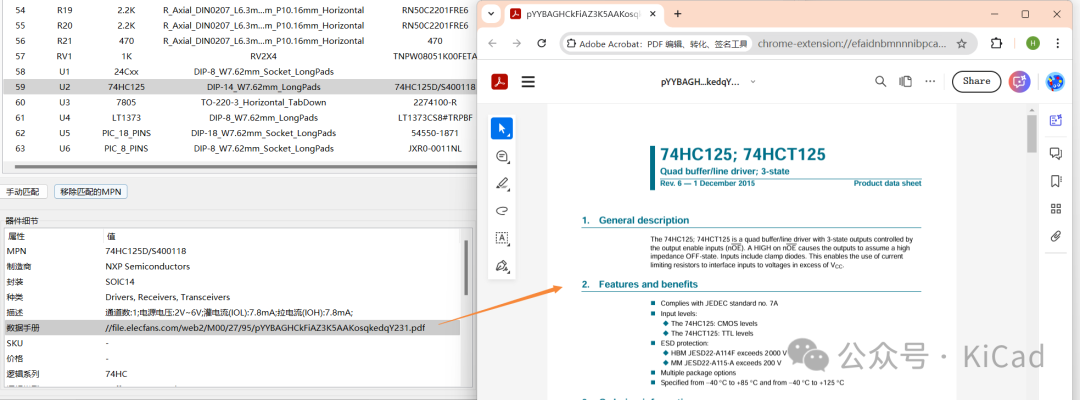This screenshot has height=400, width=1080.
Task: Open the generative summary panel icon
Action: point(1055,120)
